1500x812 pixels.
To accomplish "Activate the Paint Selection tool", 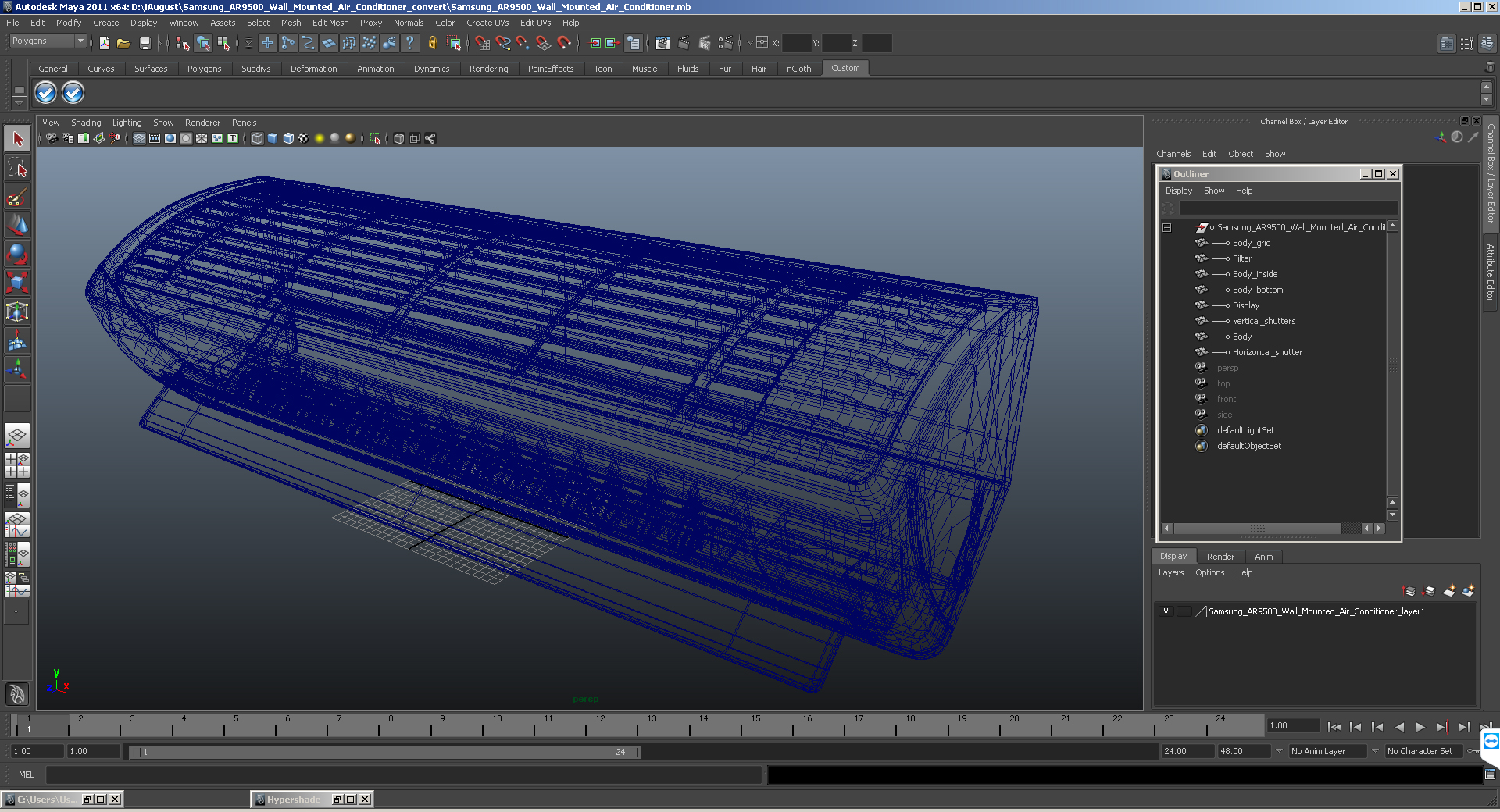I will pyautogui.click(x=17, y=197).
